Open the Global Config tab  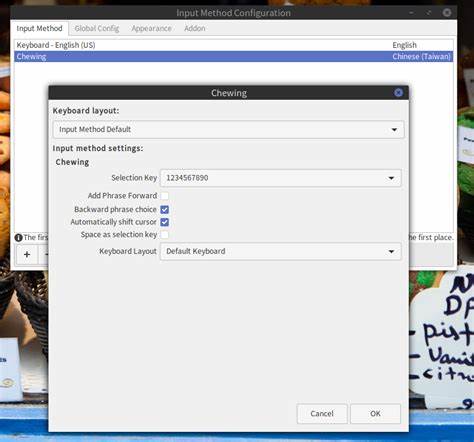97,28
